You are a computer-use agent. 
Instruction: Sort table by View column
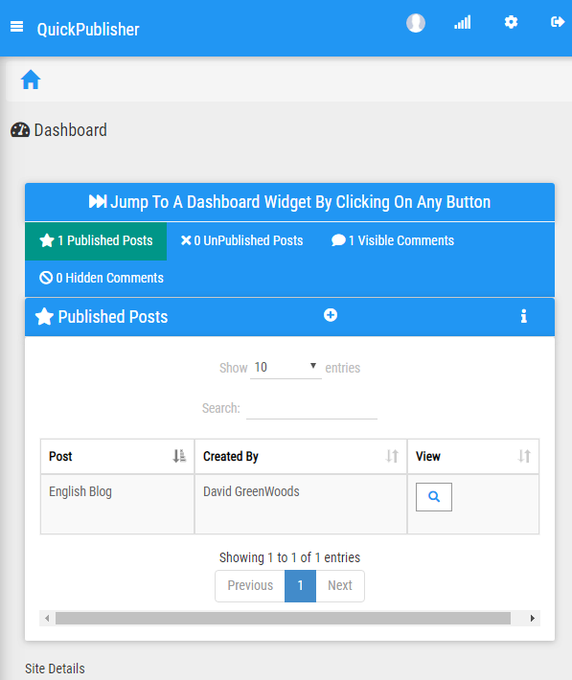coord(473,456)
